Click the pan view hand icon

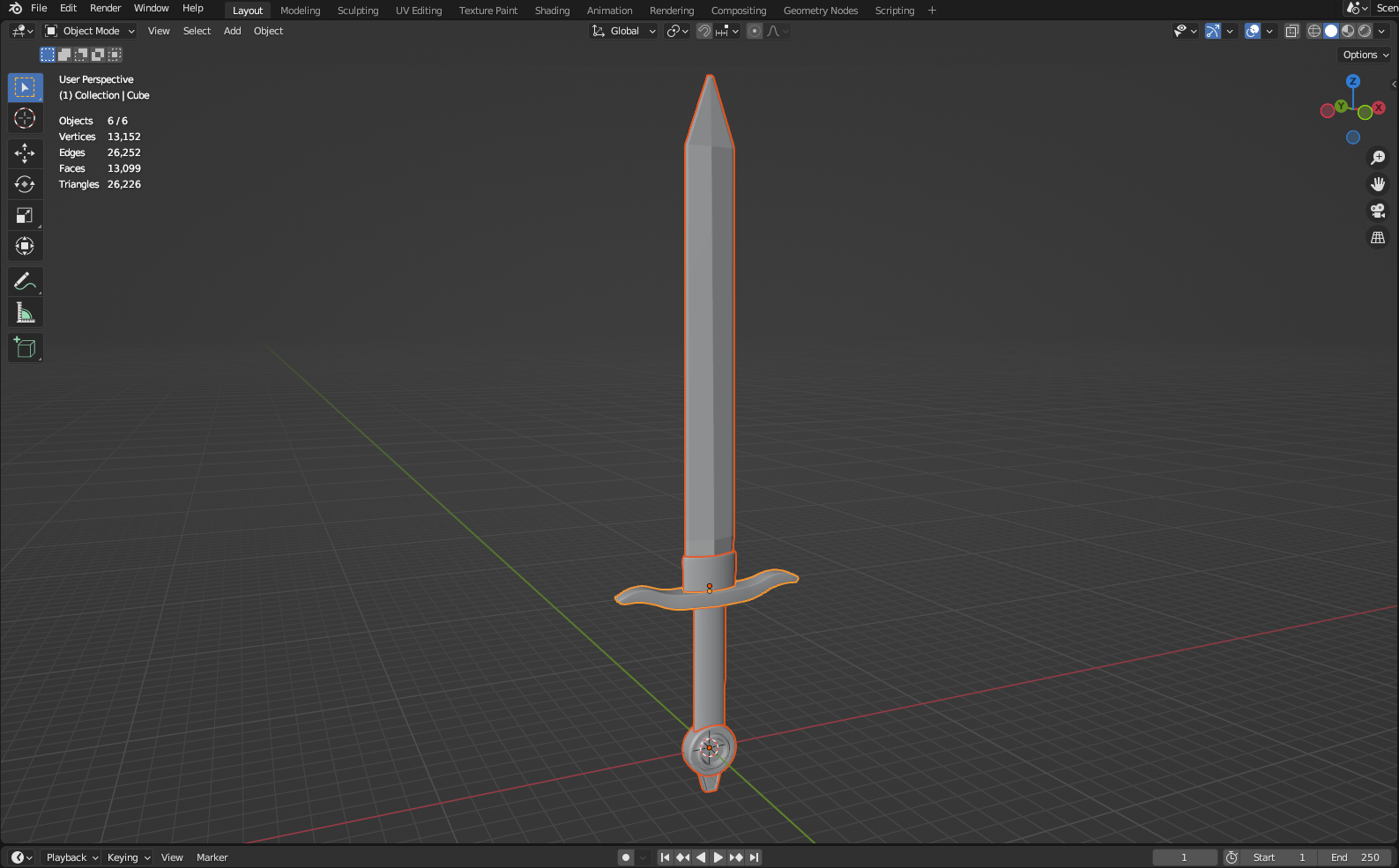pos(1378,184)
